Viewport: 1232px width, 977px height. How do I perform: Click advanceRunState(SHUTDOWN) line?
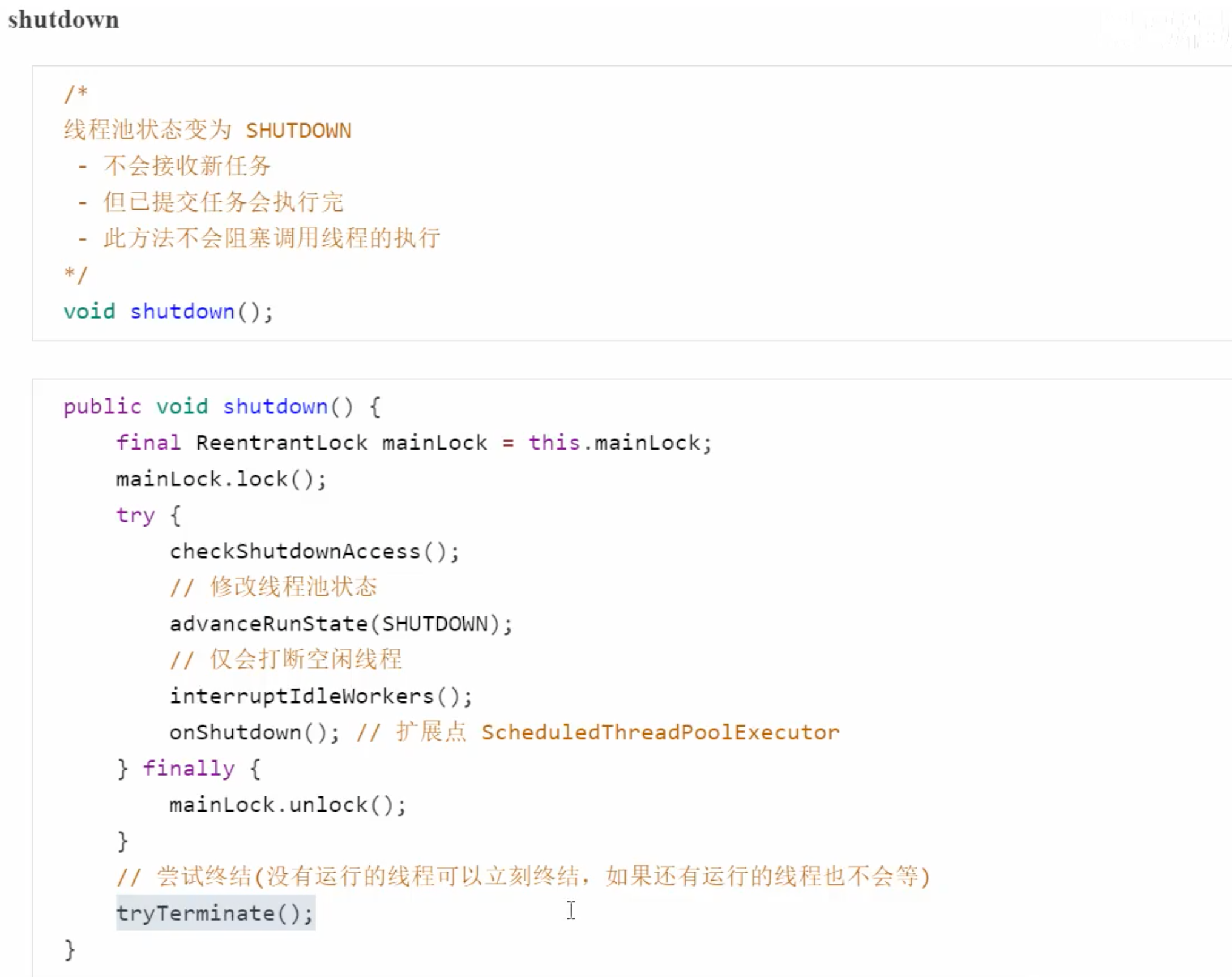click(341, 624)
